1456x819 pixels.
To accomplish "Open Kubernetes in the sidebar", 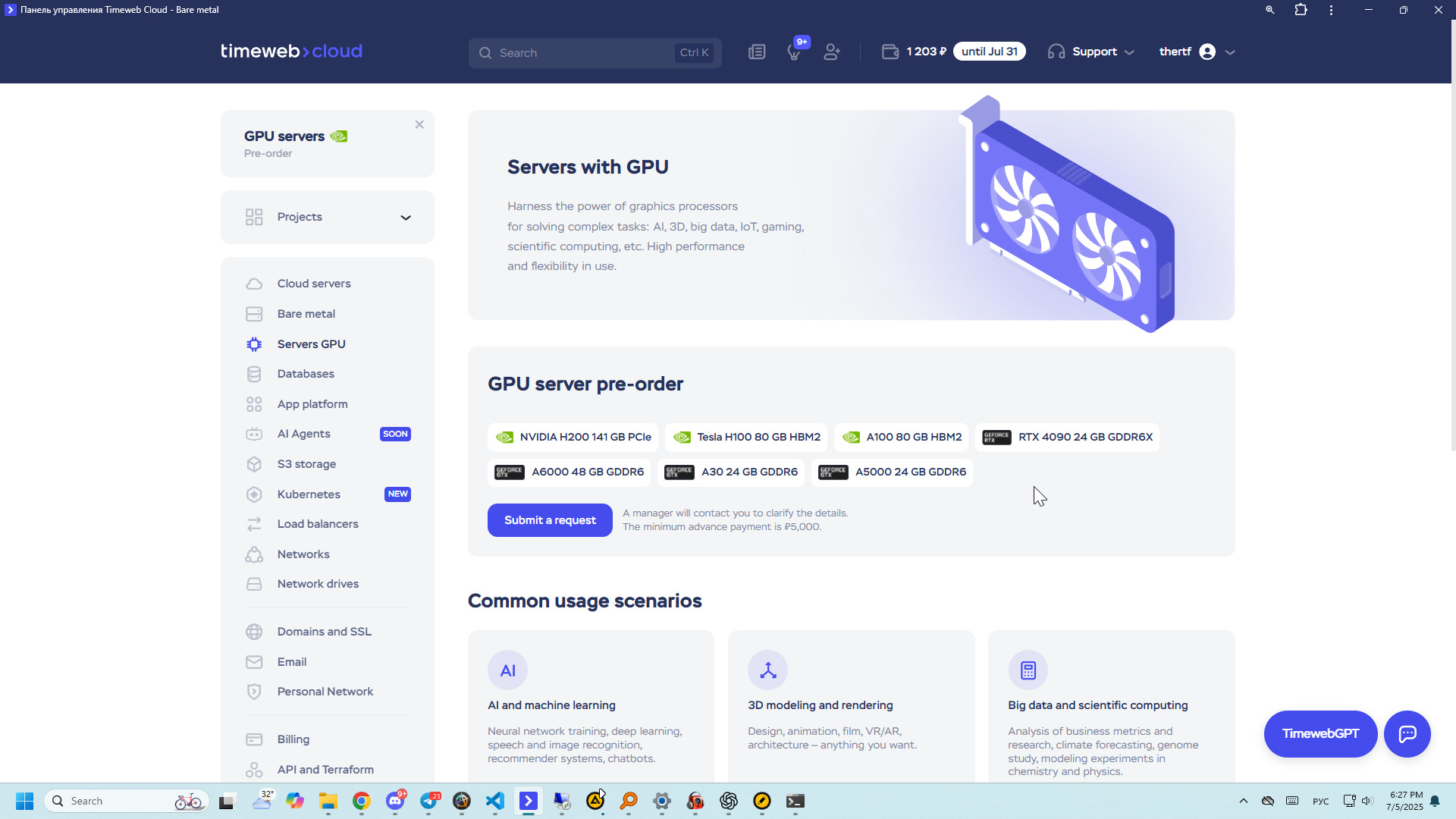I will click(x=309, y=494).
